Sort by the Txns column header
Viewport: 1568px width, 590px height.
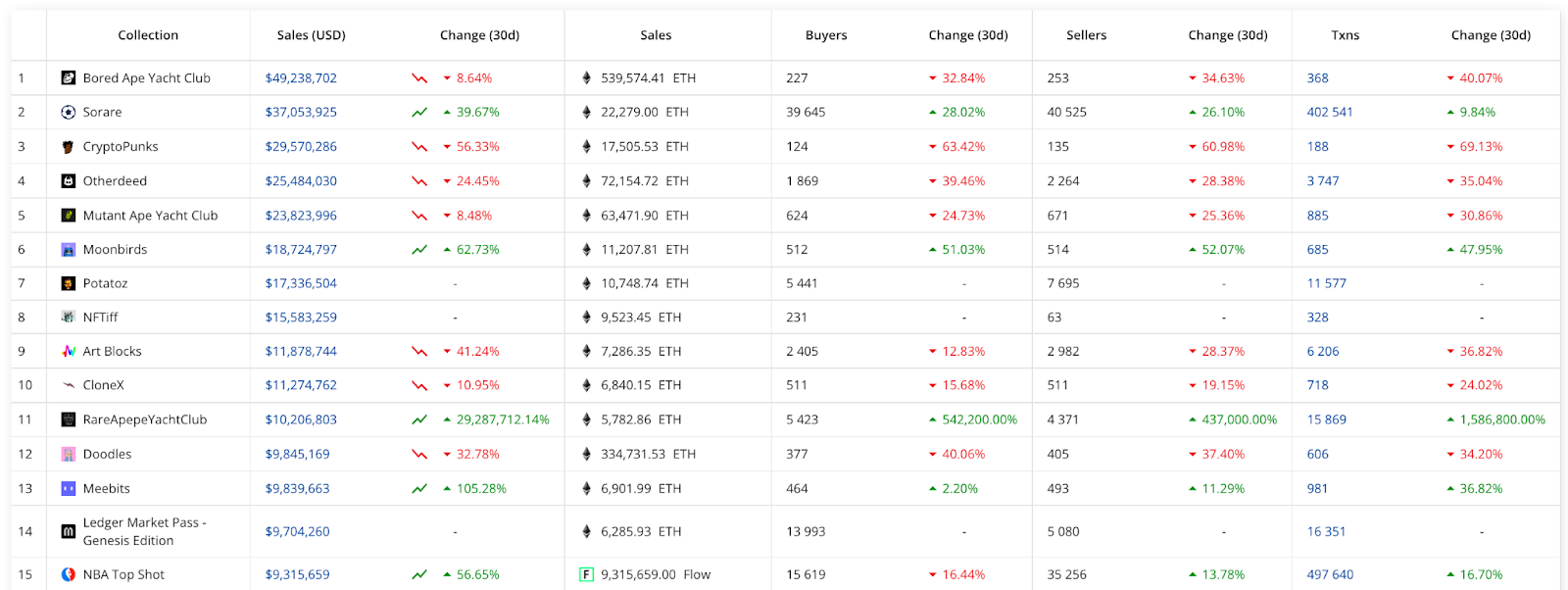[x=1345, y=35]
